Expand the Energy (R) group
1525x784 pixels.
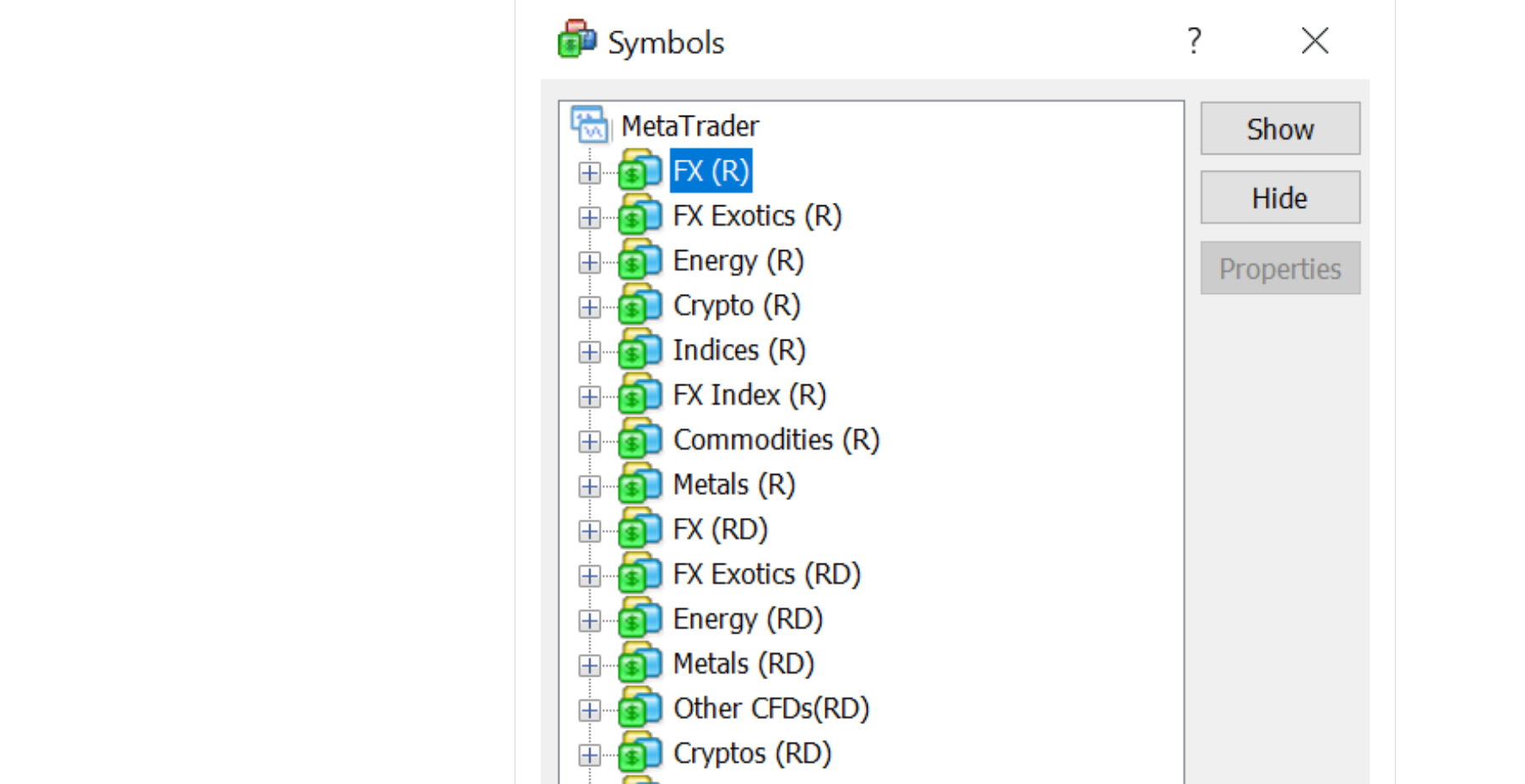(x=590, y=263)
